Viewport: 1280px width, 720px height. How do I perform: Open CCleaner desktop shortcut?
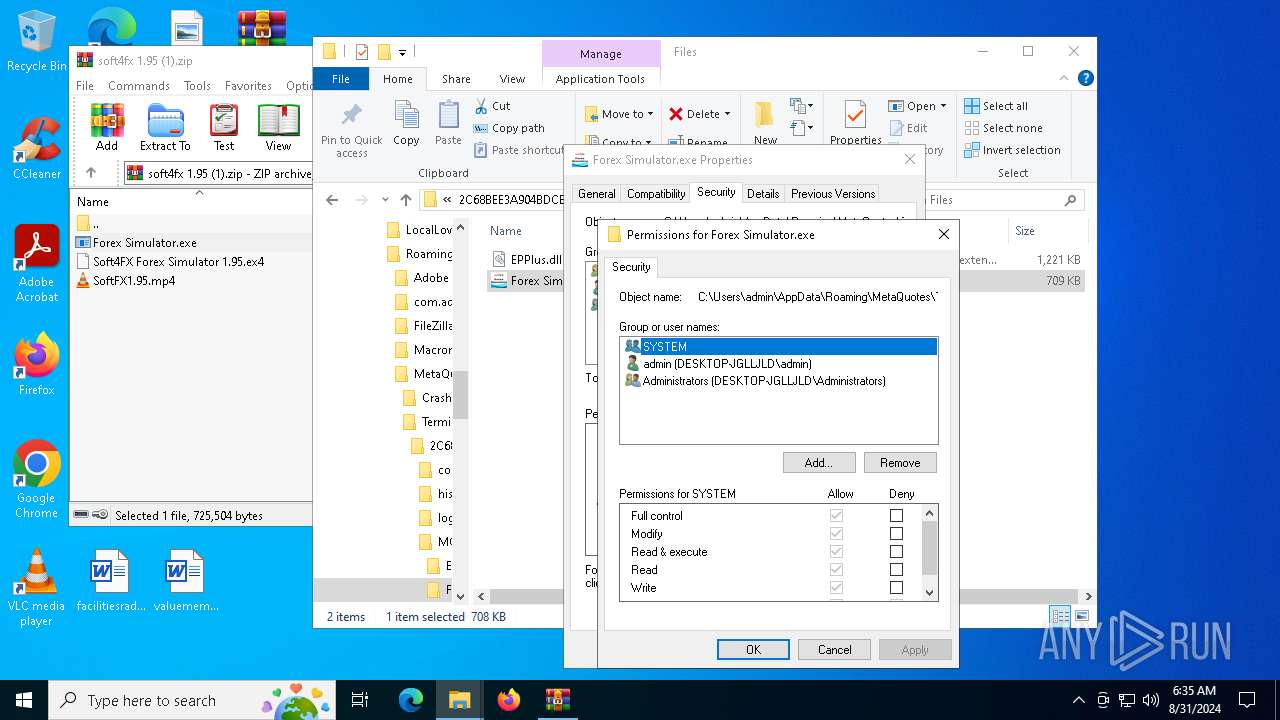click(36, 148)
